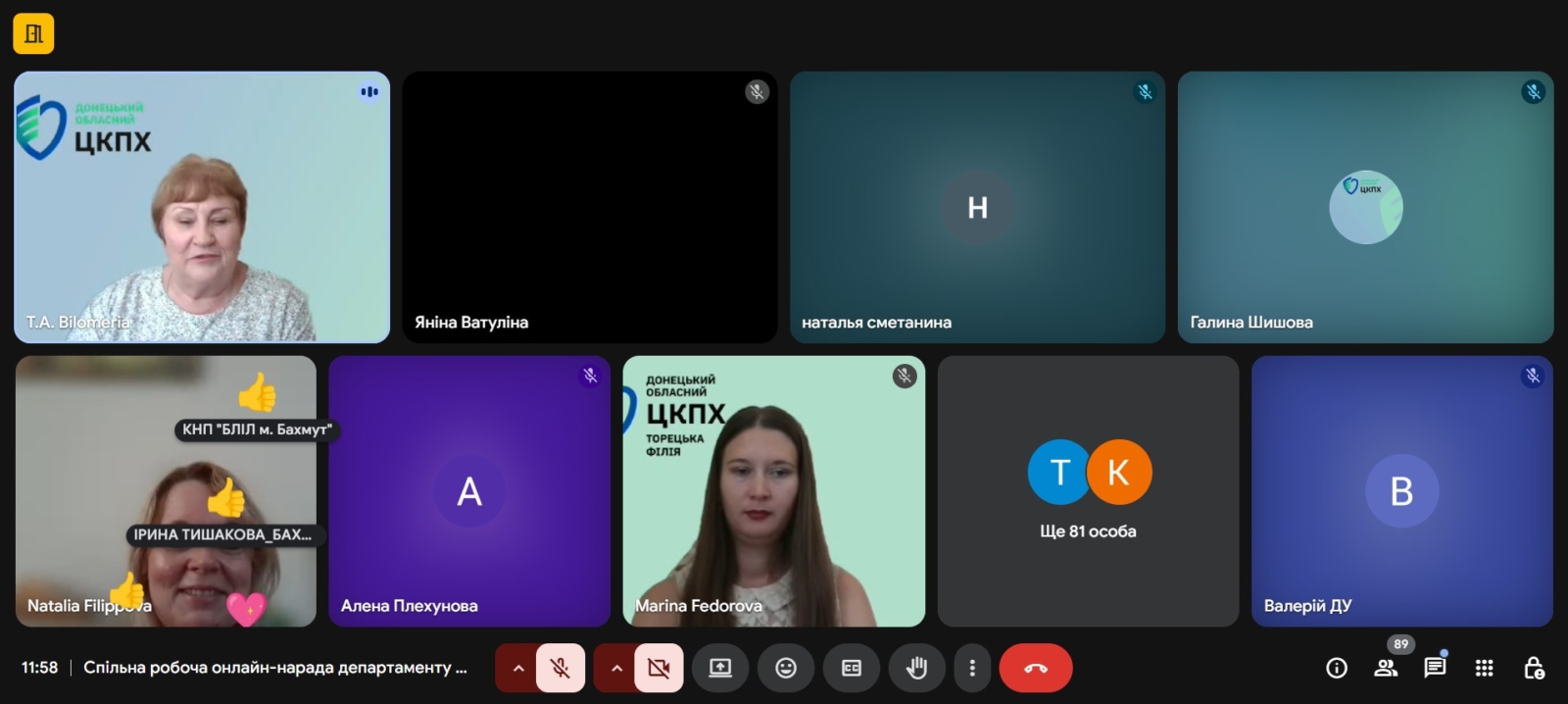This screenshot has height=704, width=1568.
Task: Open the emoji reactions panel
Action: pos(786,668)
